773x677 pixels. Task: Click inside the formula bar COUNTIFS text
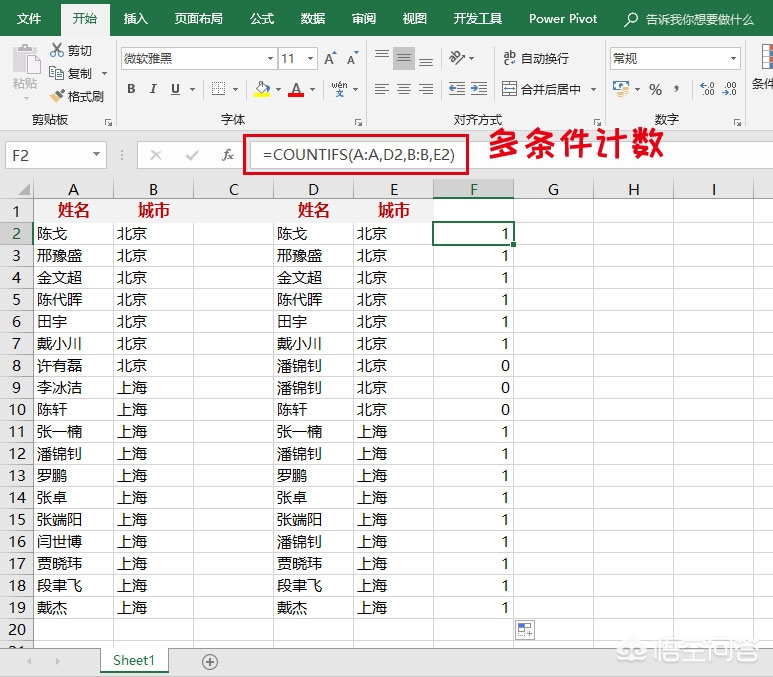coord(358,155)
